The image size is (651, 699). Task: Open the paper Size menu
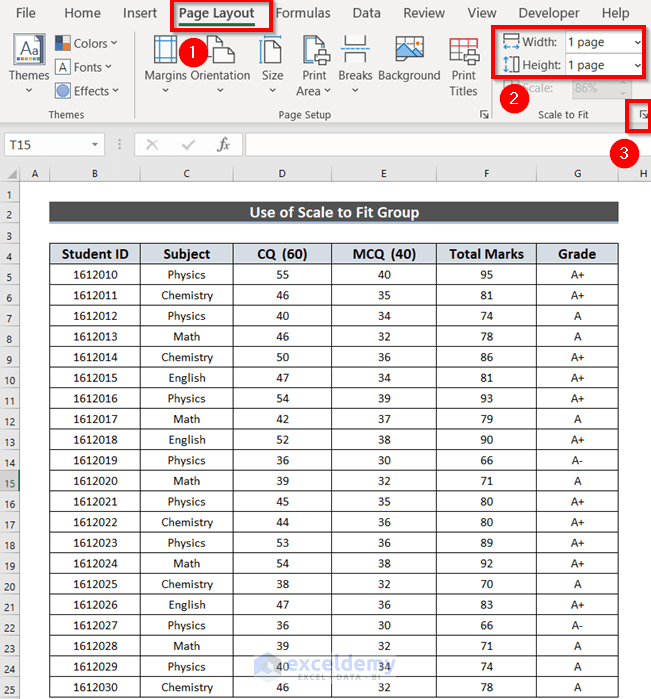272,65
